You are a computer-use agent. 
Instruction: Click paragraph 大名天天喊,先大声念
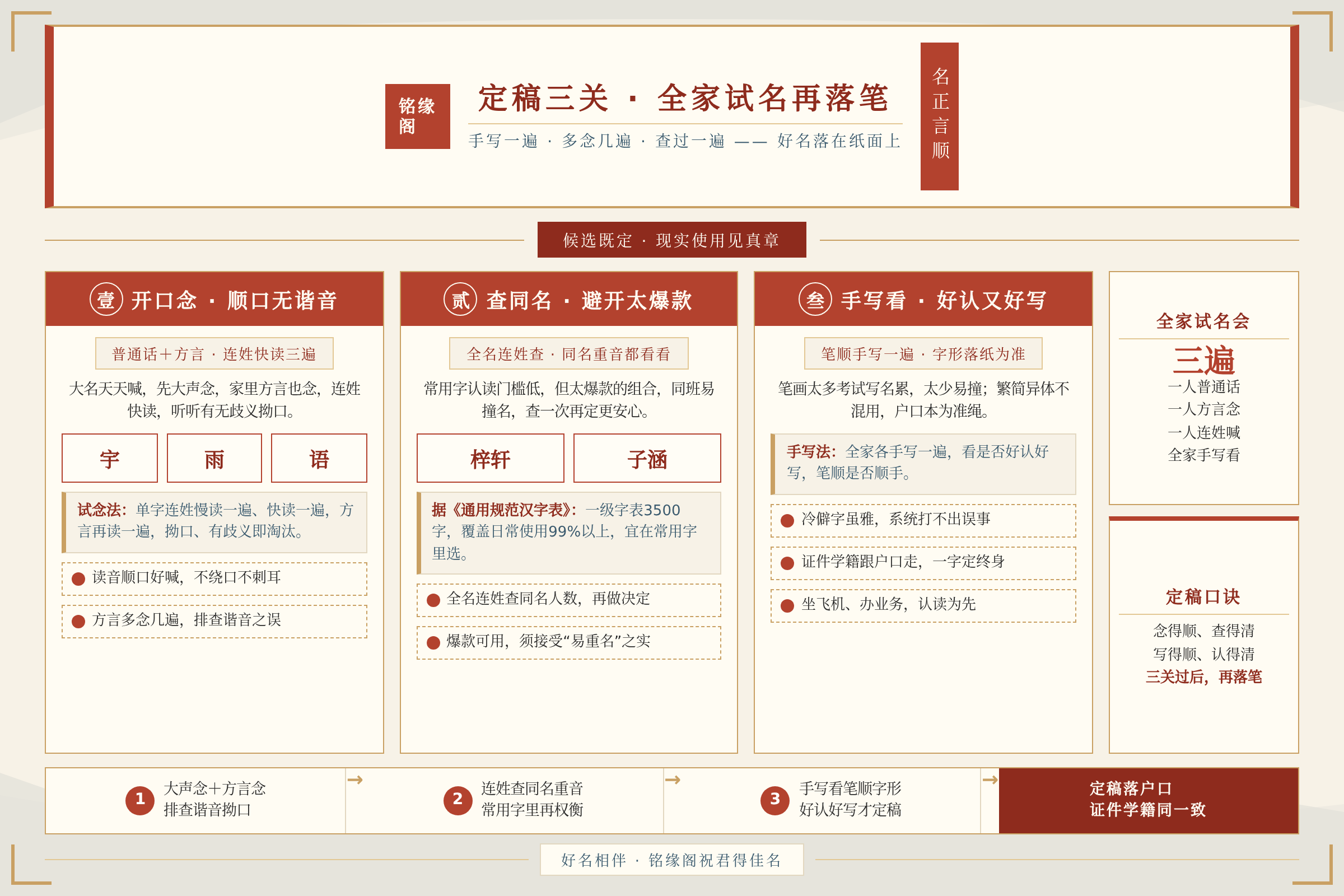click(x=214, y=399)
